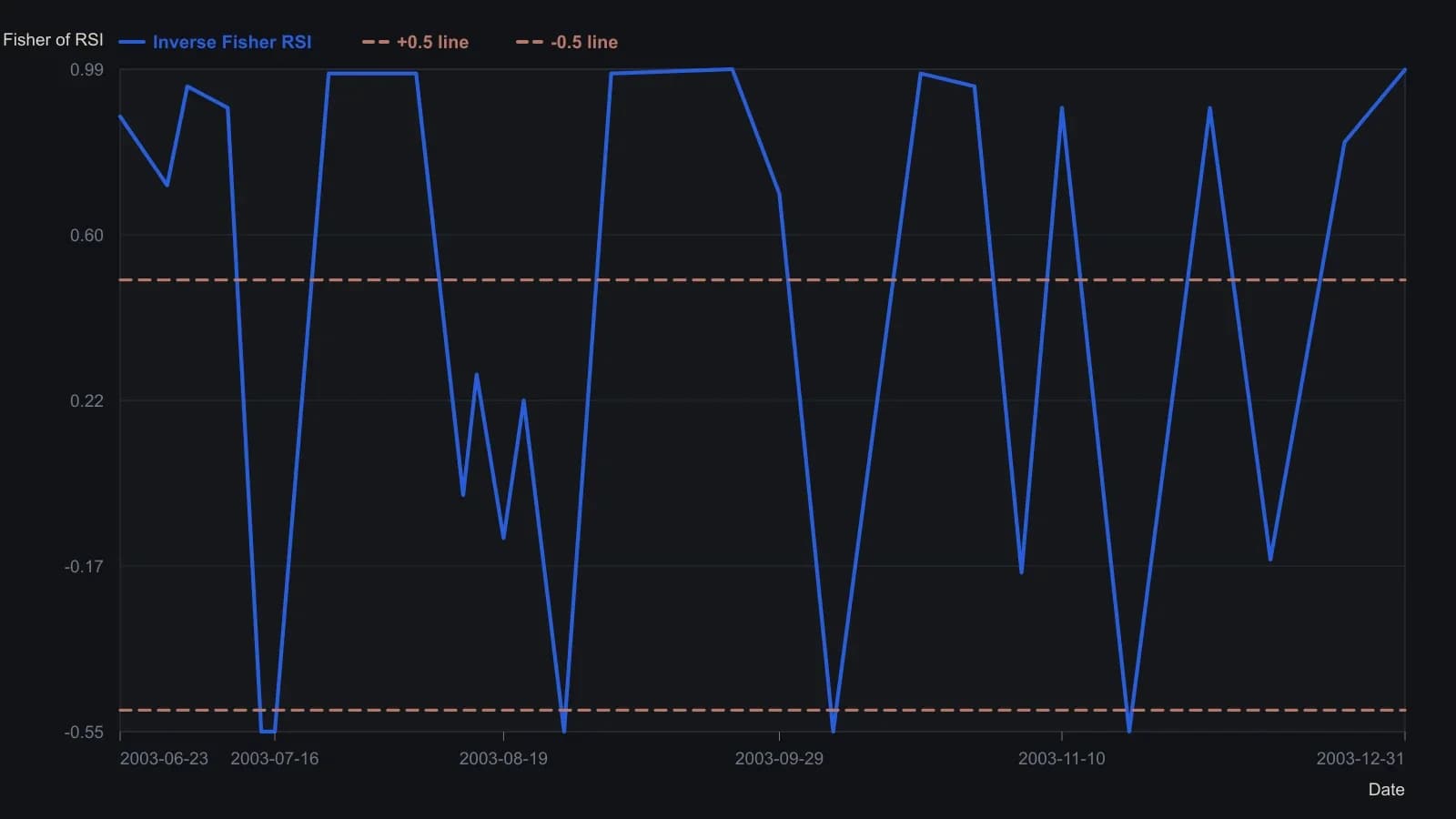Click the x-axis date 2003-06-23
The height and width of the screenshot is (819, 1456).
164,759
